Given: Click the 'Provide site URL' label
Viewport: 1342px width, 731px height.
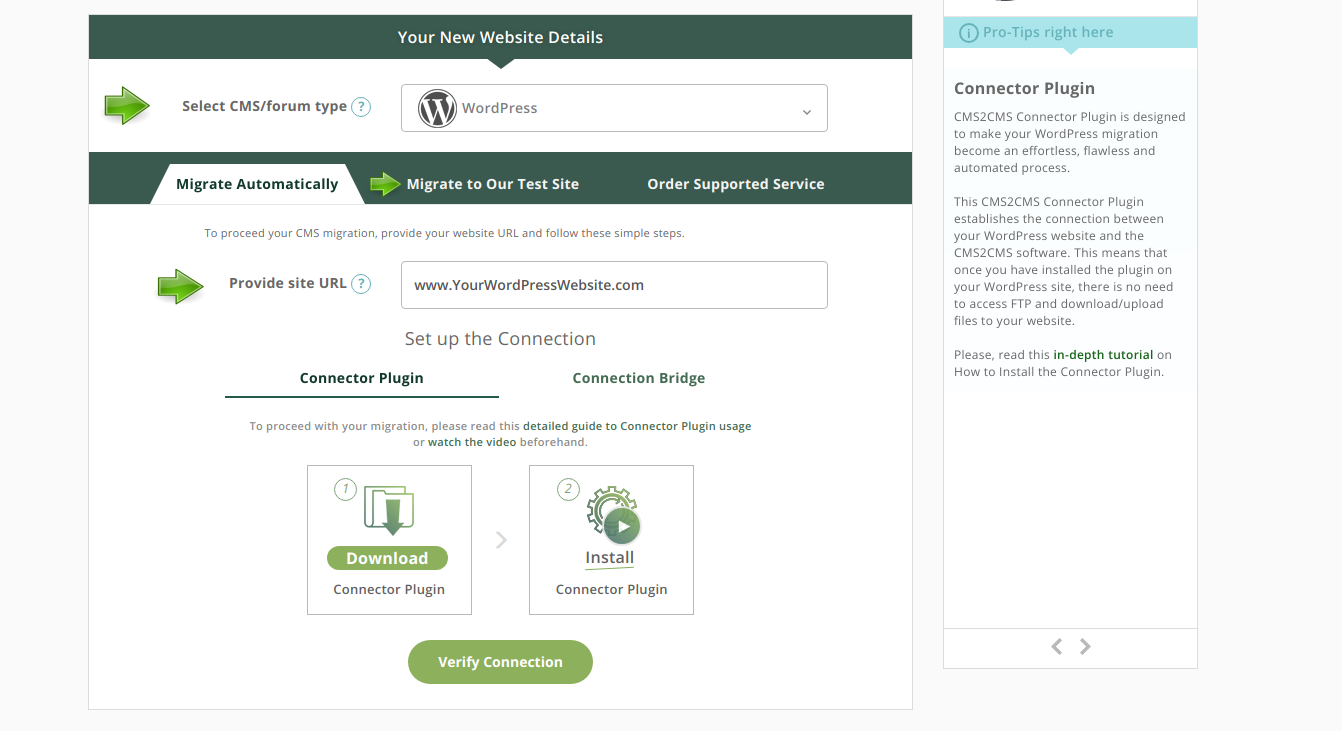Looking at the screenshot, I should click(288, 284).
